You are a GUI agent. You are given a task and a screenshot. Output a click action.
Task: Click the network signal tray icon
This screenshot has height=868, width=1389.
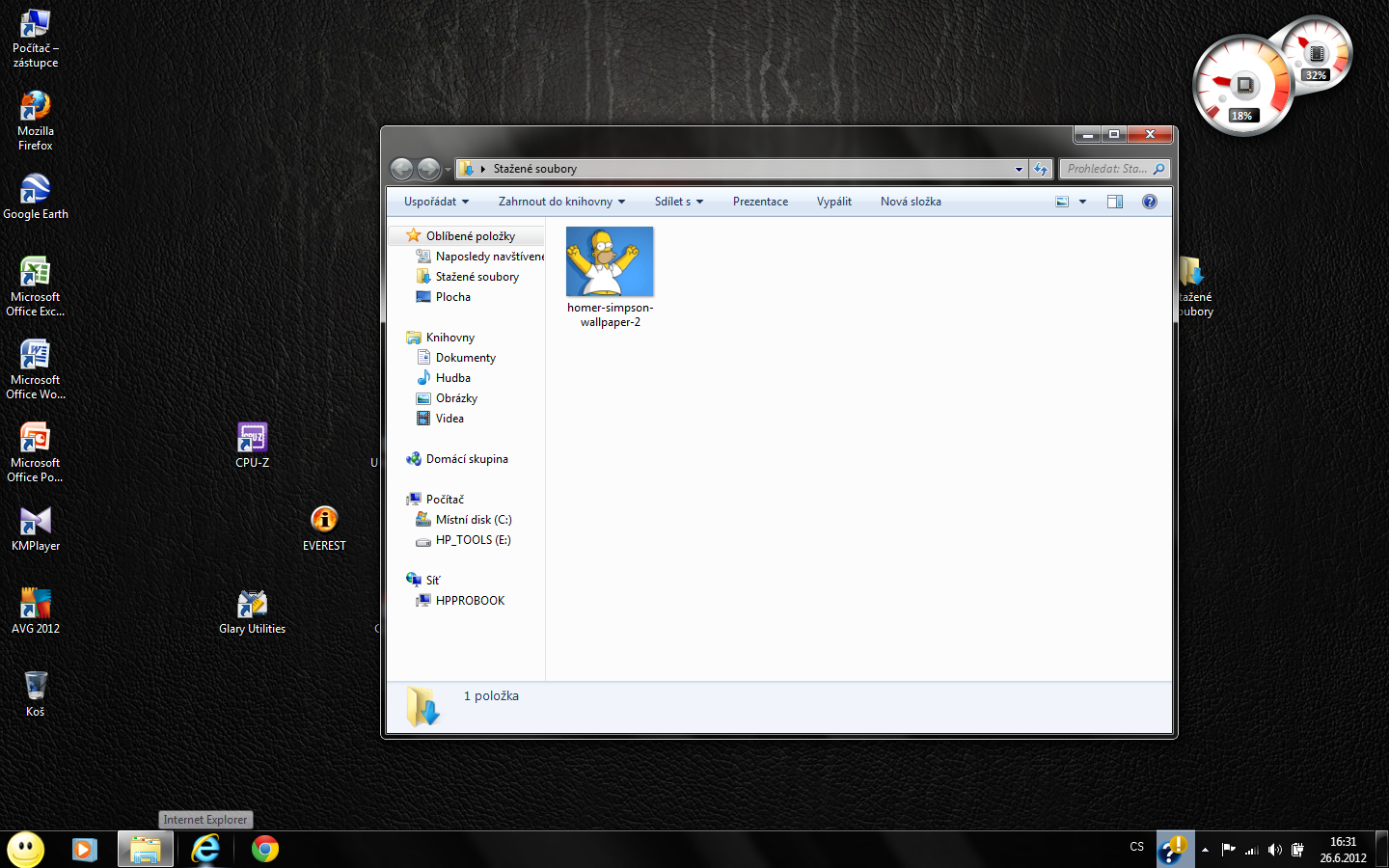(x=1252, y=850)
